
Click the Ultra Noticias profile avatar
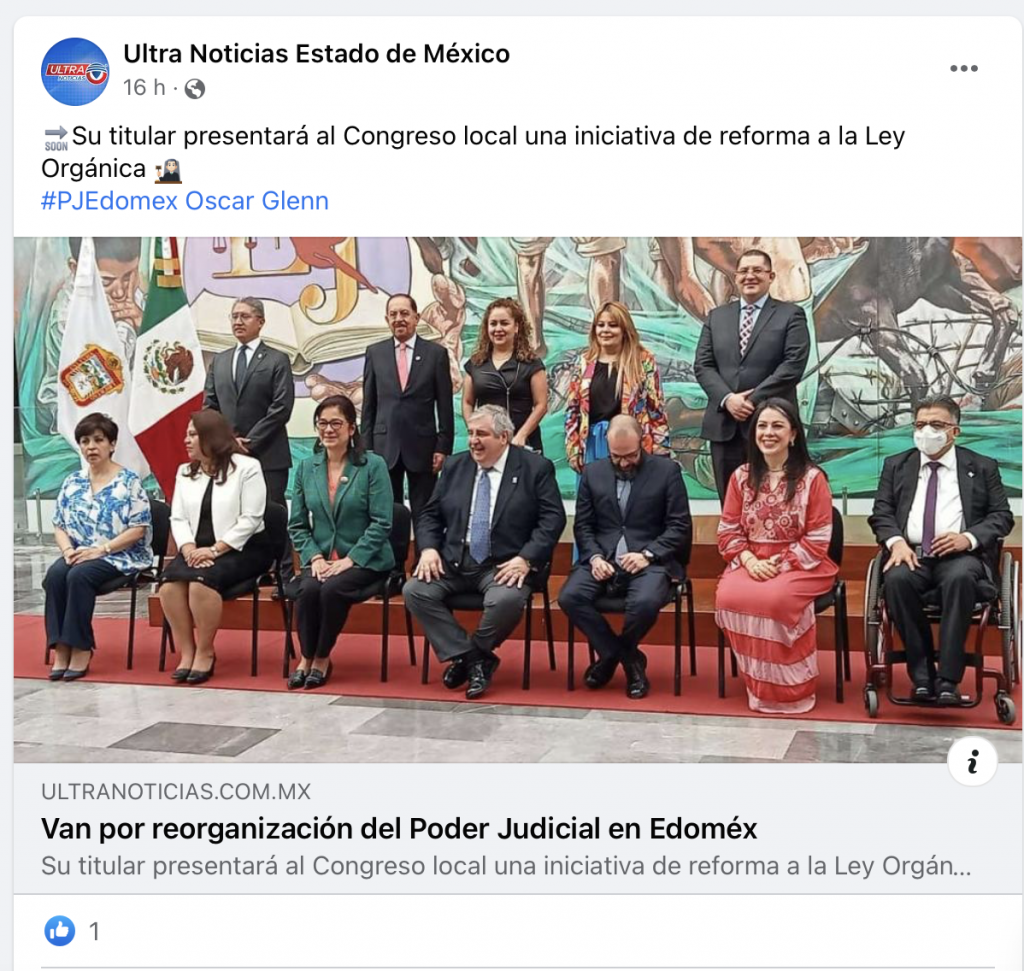[75, 72]
